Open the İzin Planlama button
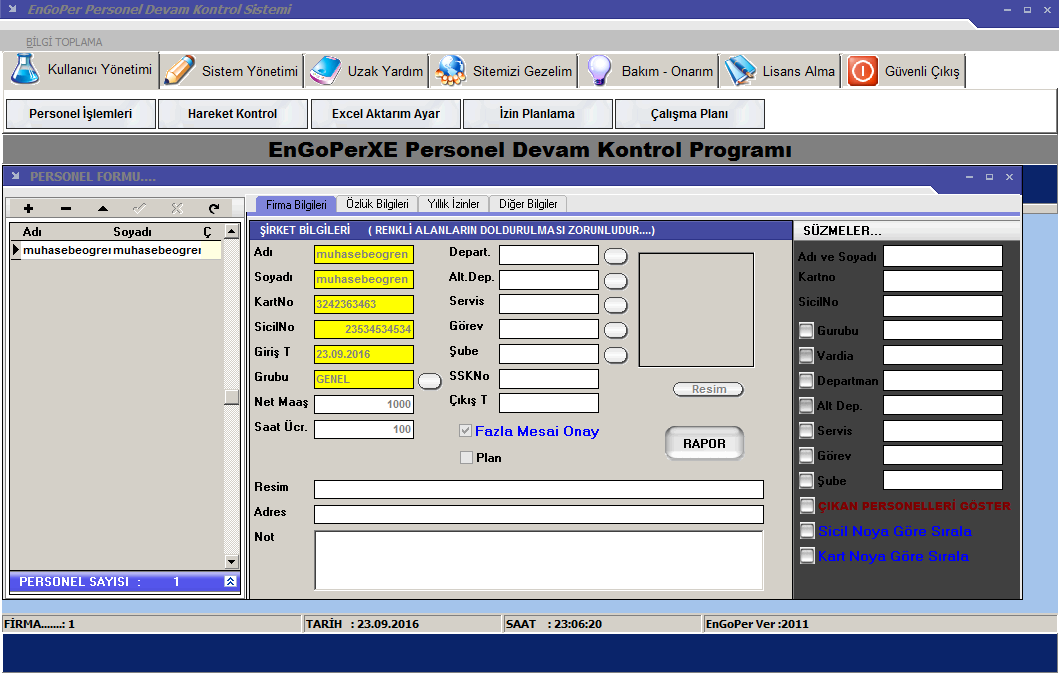Viewport: 1059px width, 673px height. 538,114
